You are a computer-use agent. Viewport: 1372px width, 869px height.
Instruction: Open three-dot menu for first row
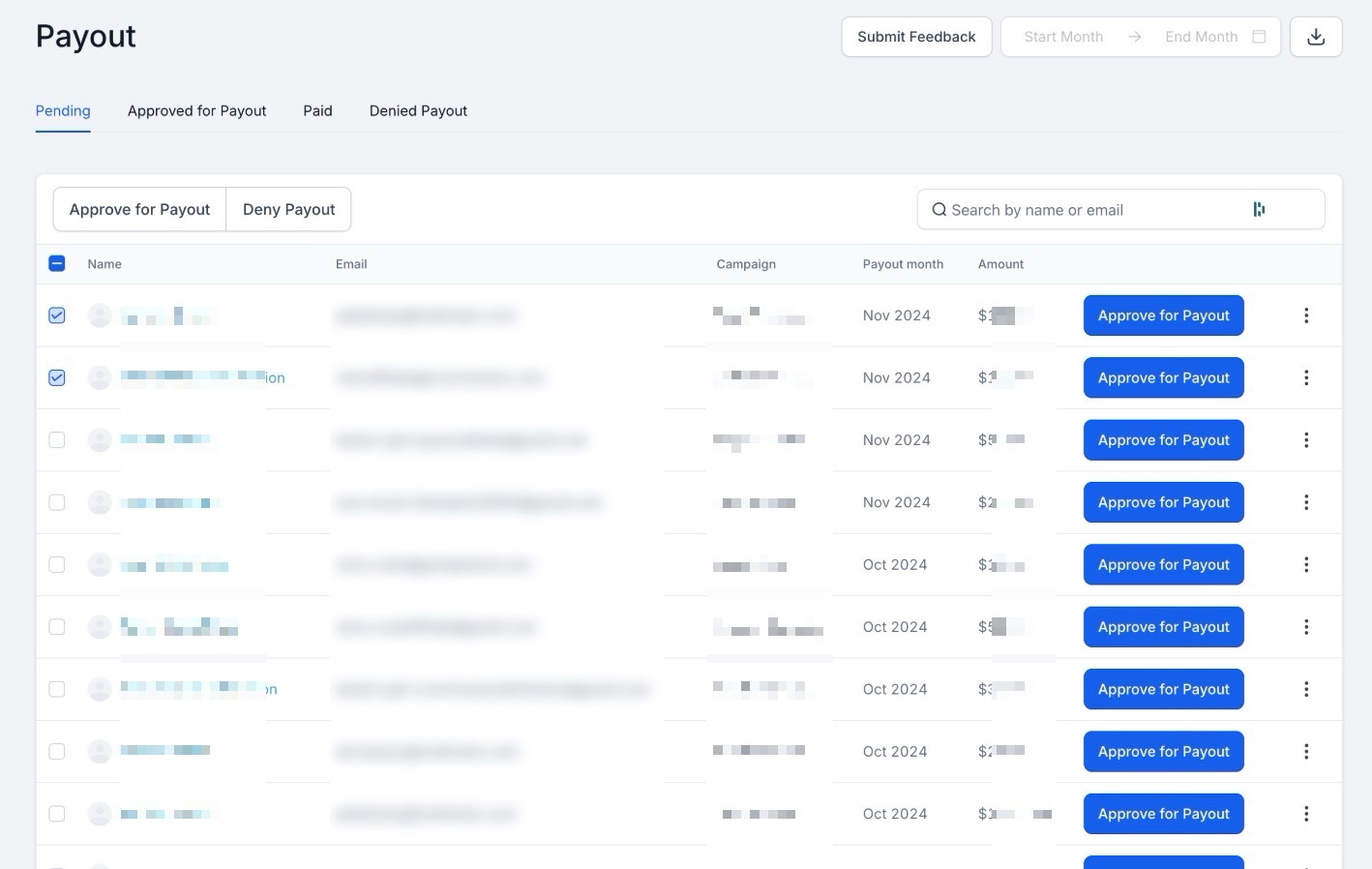[1305, 315]
